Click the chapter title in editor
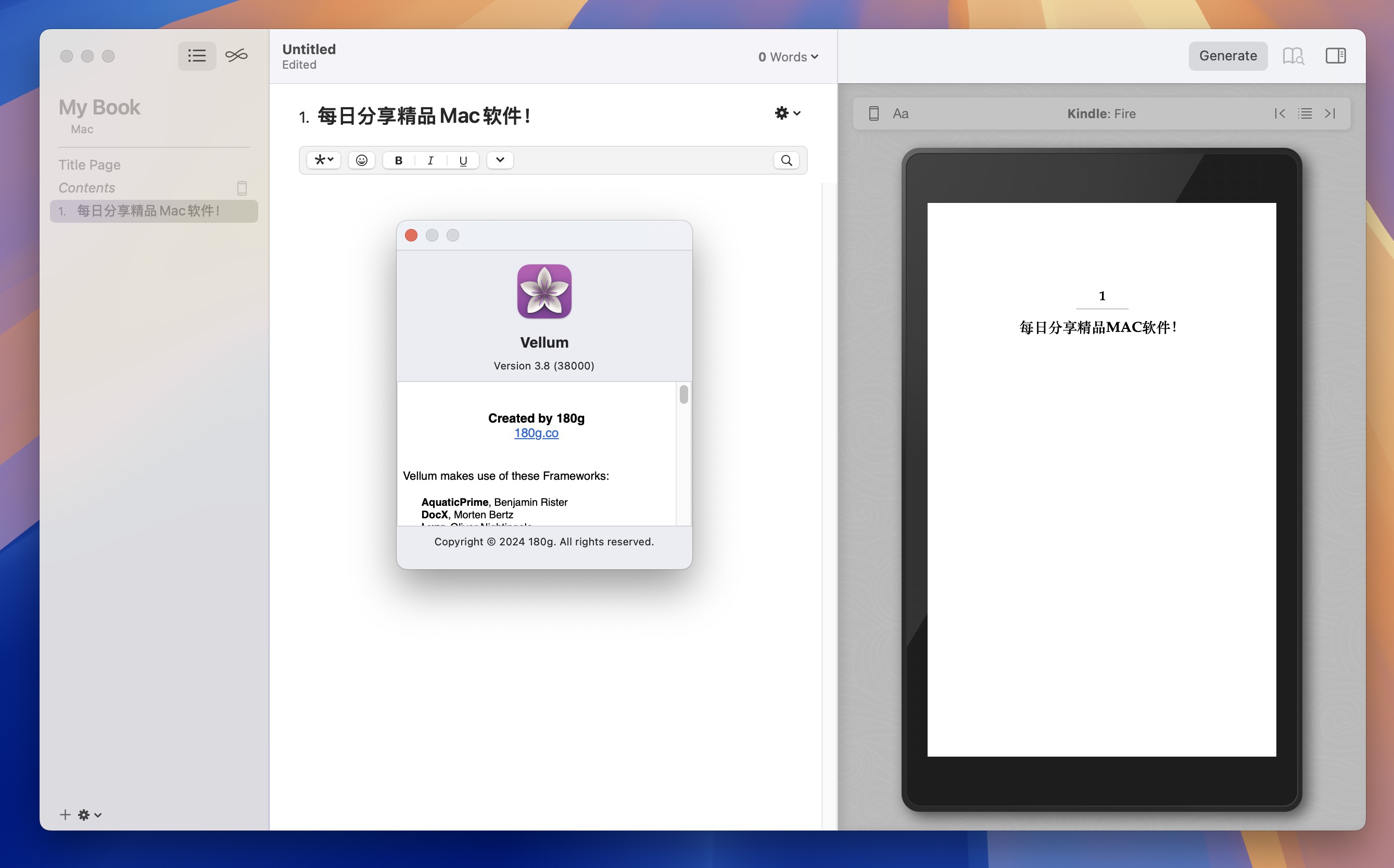 coord(424,116)
